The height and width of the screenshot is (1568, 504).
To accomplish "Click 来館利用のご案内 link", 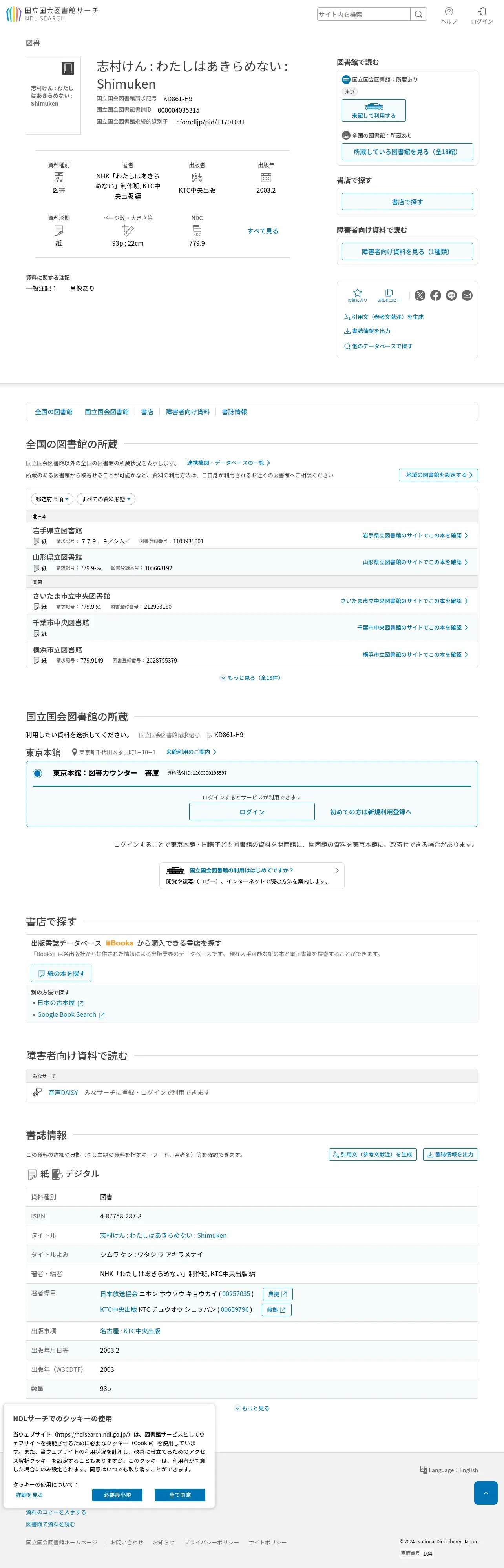I will point(191,752).
